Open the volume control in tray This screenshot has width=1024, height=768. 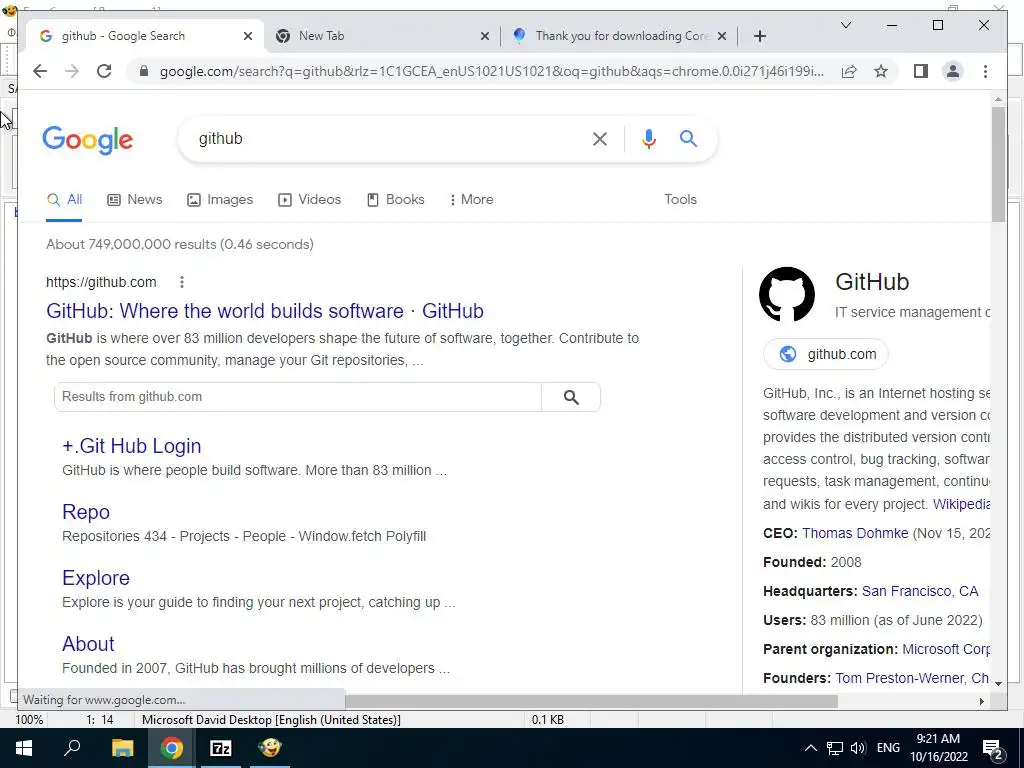(x=859, y=748)
